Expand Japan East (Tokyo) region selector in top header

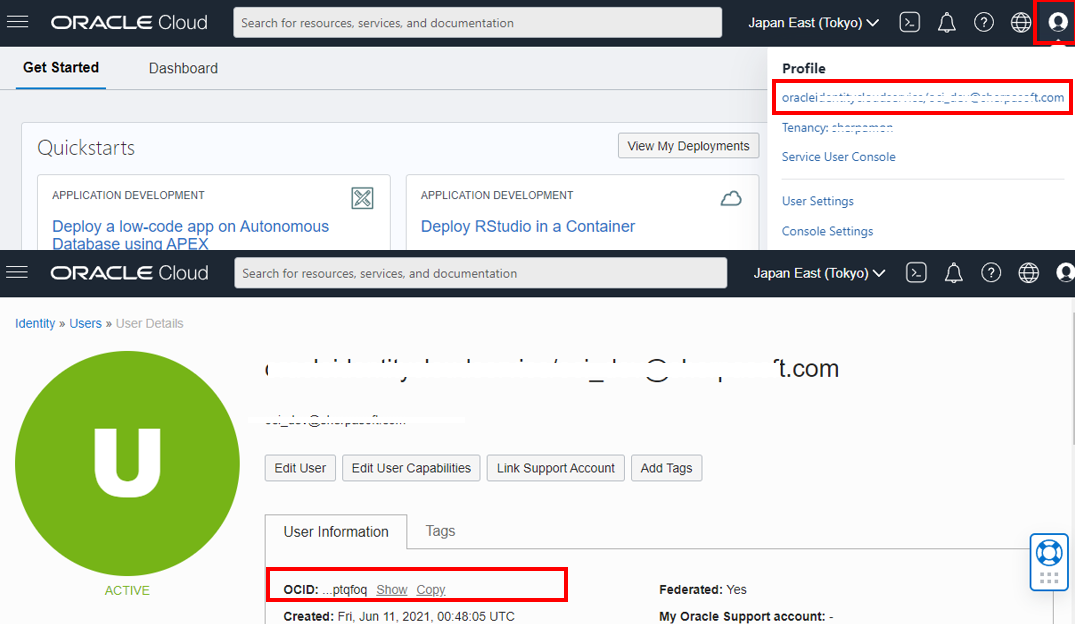[813, 23]
